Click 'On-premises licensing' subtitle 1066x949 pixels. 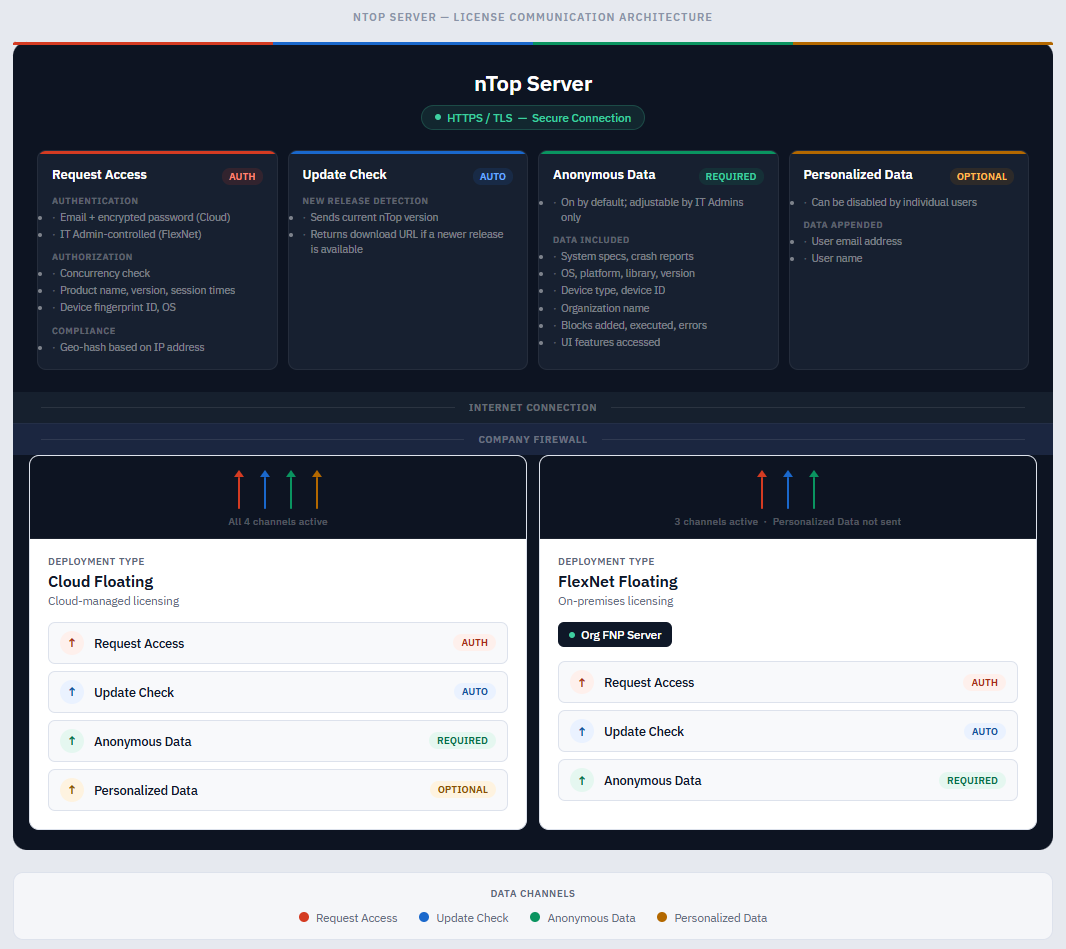pyautogui.click(x=616, y=601)
